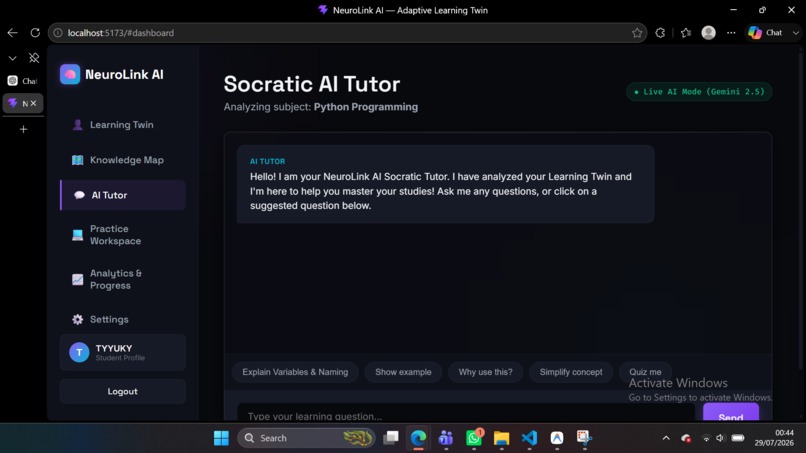The image size is (806, 453).
Task: Click the T avatar circle
Action: click(x=79, y=352)
